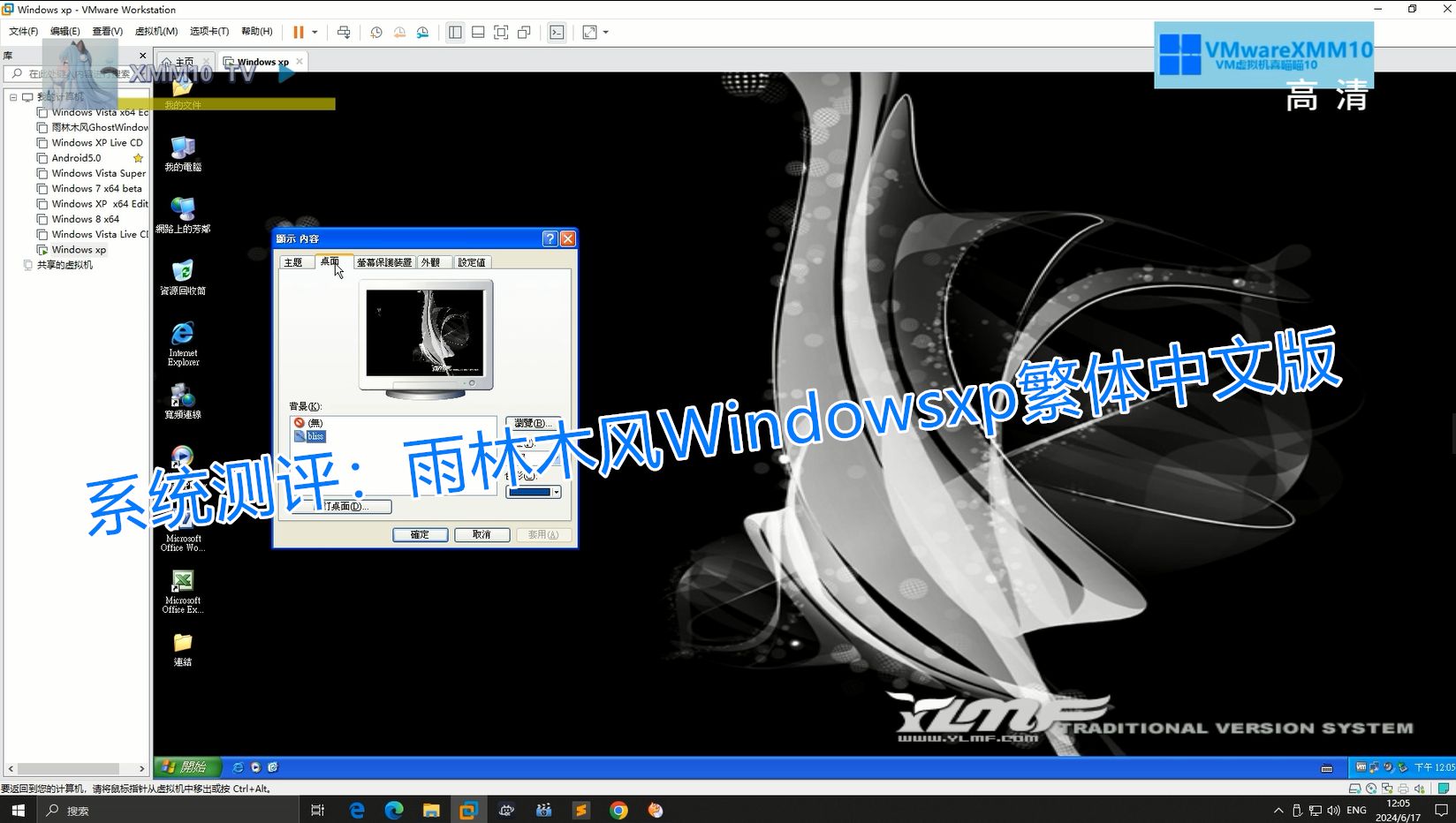Open the 虚拟机(M) menu

point(156,31)
